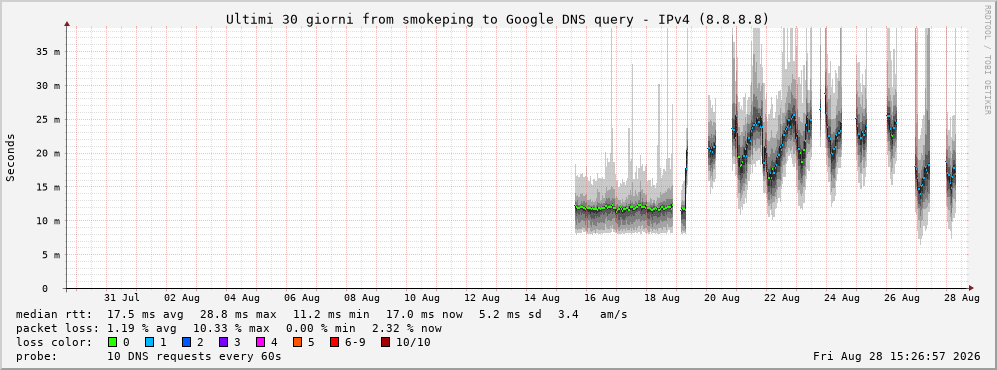Click the magenta loss color 4 swatch
Viewport: 997px width, 370px height.
point(261,342)
